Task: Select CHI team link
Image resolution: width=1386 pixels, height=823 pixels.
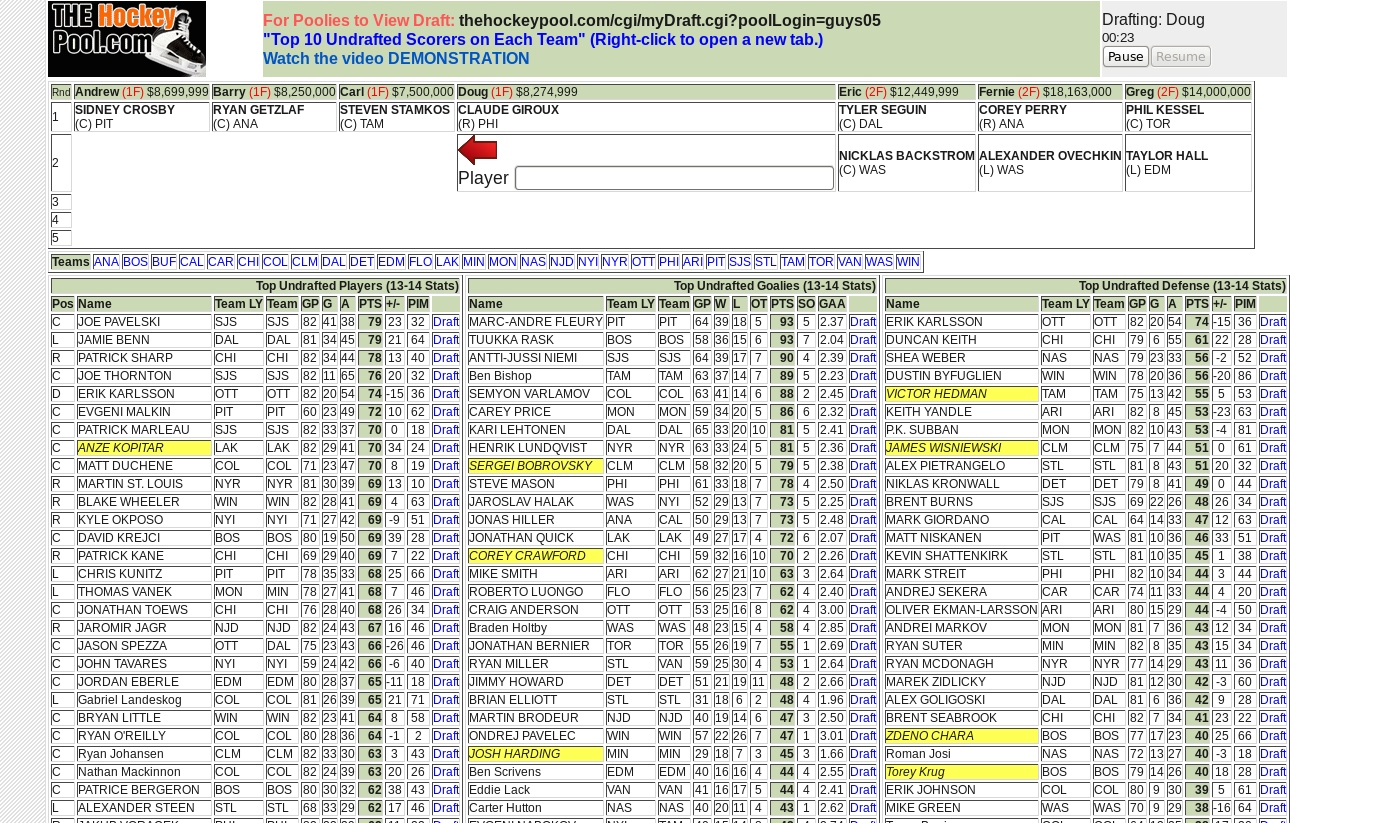Action: click(248, 262)
